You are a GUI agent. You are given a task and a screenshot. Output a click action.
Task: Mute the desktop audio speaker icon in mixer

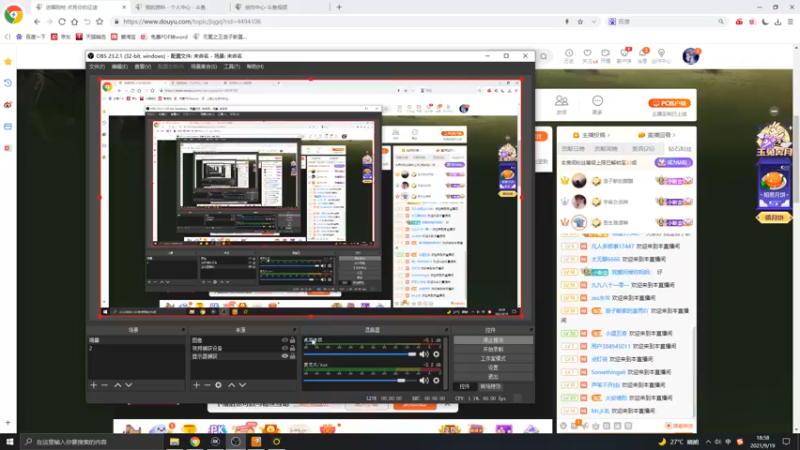coord(424,354)
